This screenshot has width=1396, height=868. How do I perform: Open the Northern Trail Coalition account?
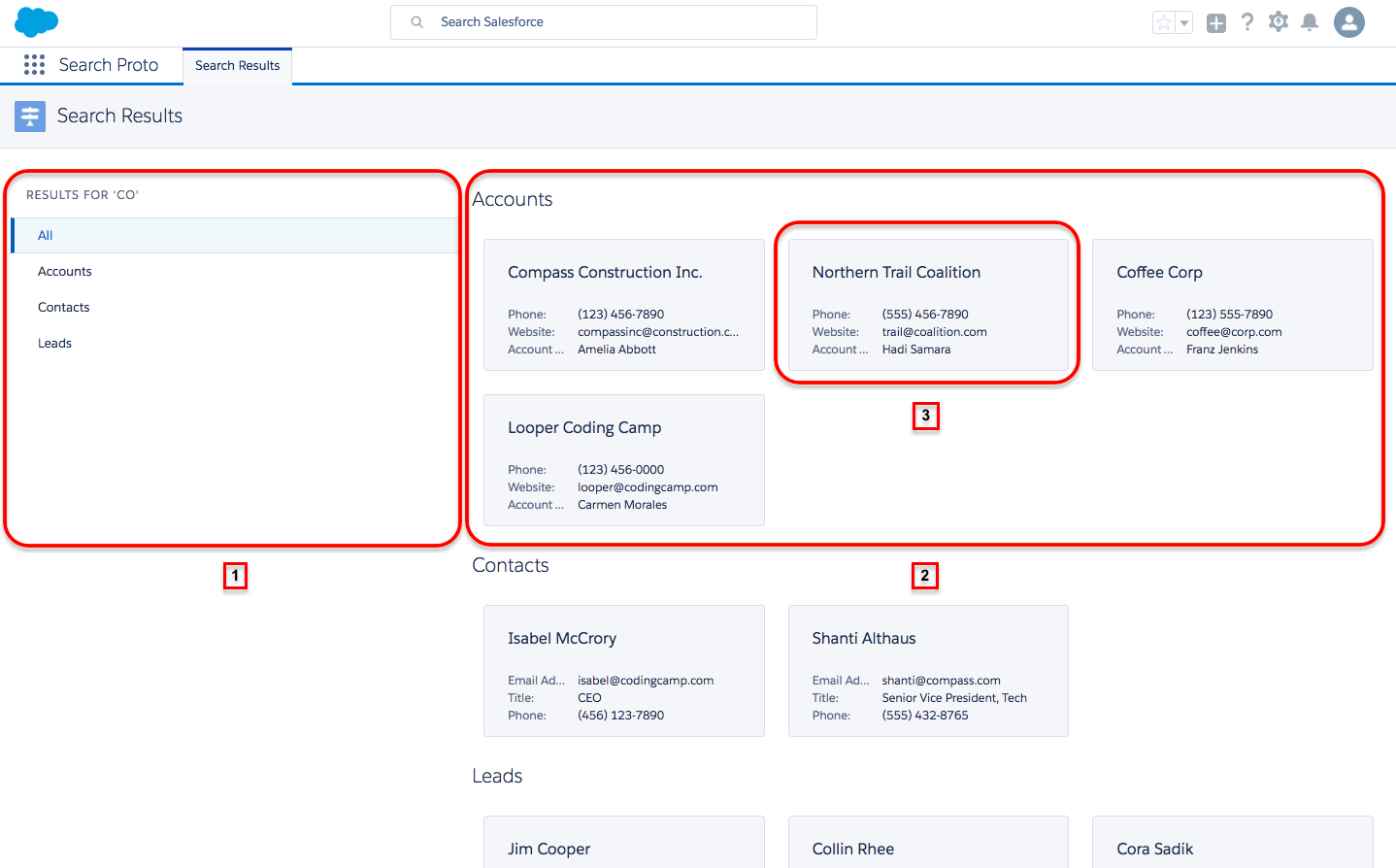coord(896,273)
